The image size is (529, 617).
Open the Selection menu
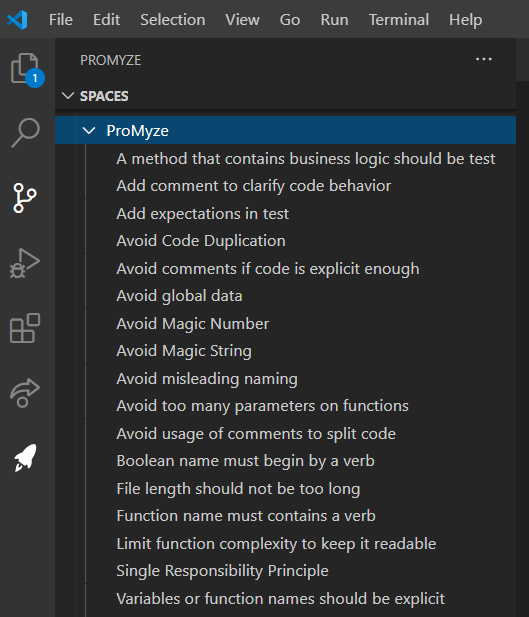(173, 19)
